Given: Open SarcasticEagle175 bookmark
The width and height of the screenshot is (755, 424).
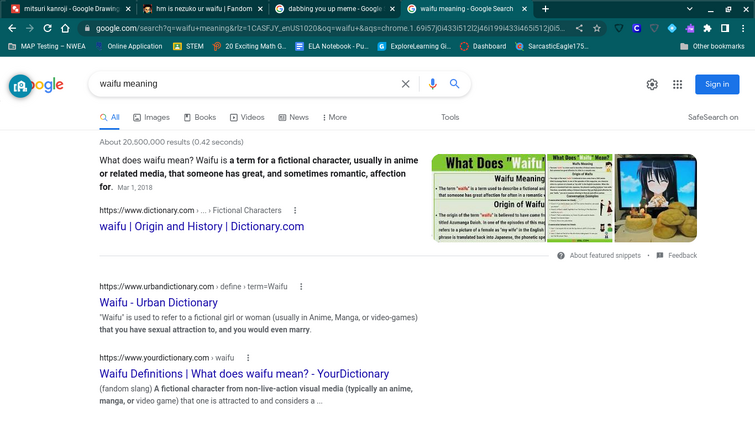Looking at the screenshot, I should [552, 46].
